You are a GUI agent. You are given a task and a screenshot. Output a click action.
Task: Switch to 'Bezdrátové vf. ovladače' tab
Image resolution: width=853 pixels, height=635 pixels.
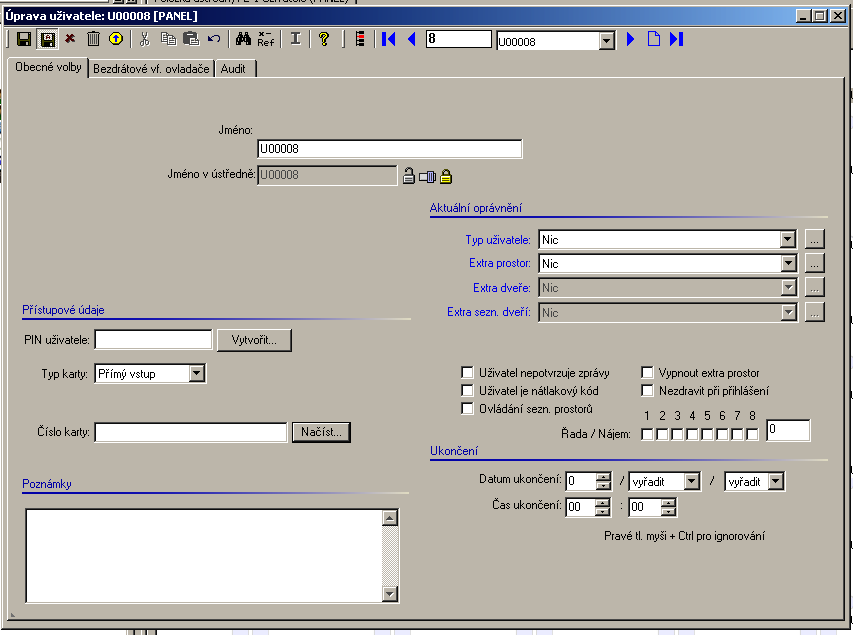(151, 69)
